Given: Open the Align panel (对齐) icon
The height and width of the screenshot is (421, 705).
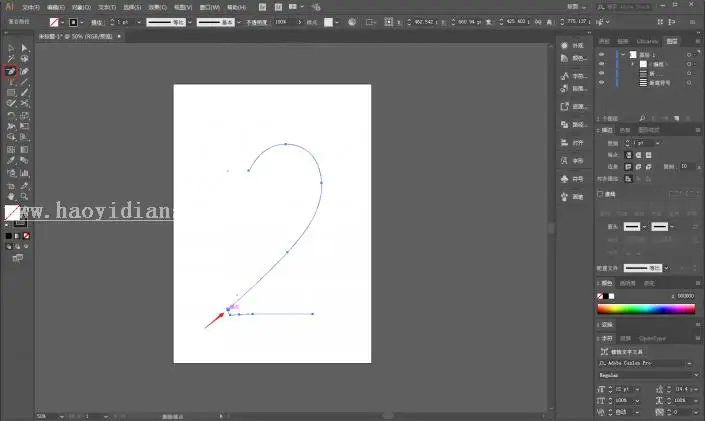Looking at the screenshot, I should tap(564, 143).
